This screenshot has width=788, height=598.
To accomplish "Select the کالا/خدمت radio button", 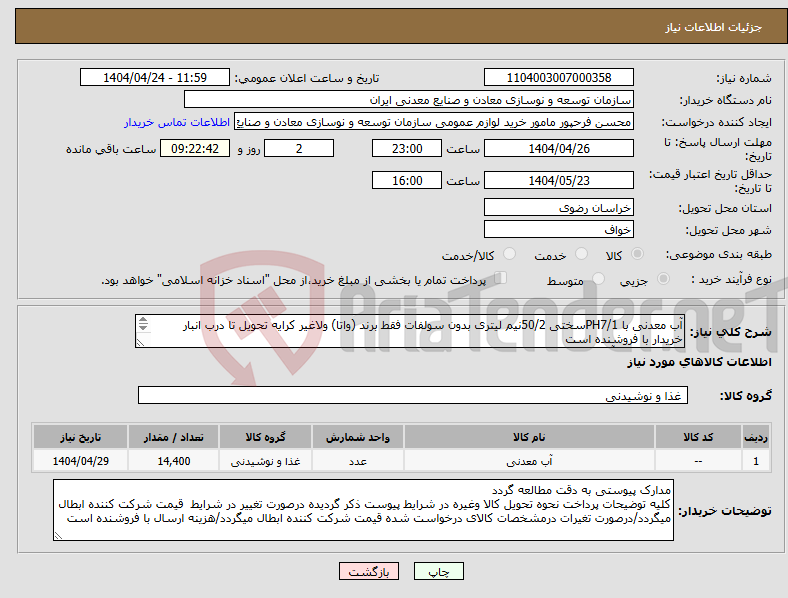I will [x=510, y=254].
